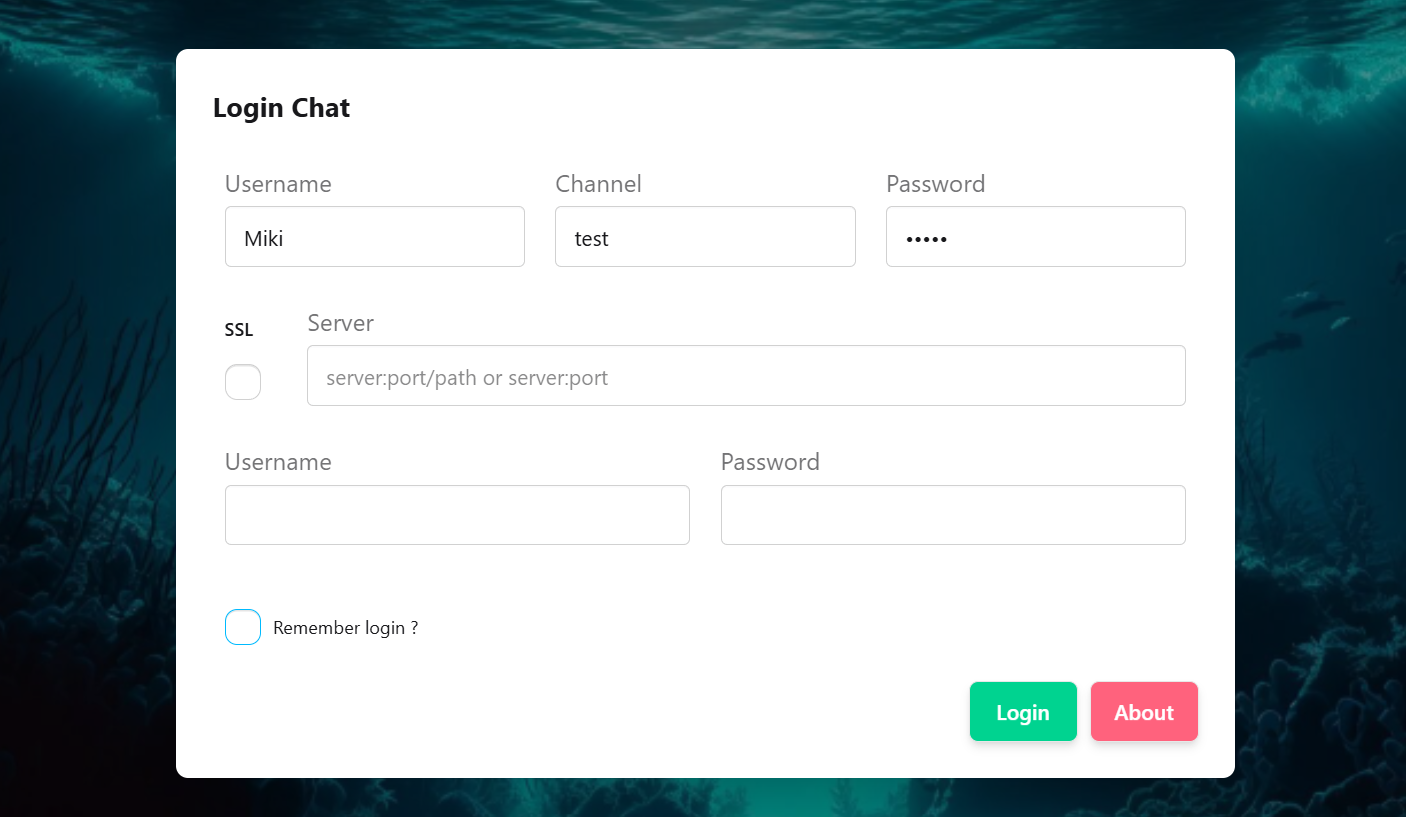
Task: Click the Username label for the Miki field
Action: point(278,184)
